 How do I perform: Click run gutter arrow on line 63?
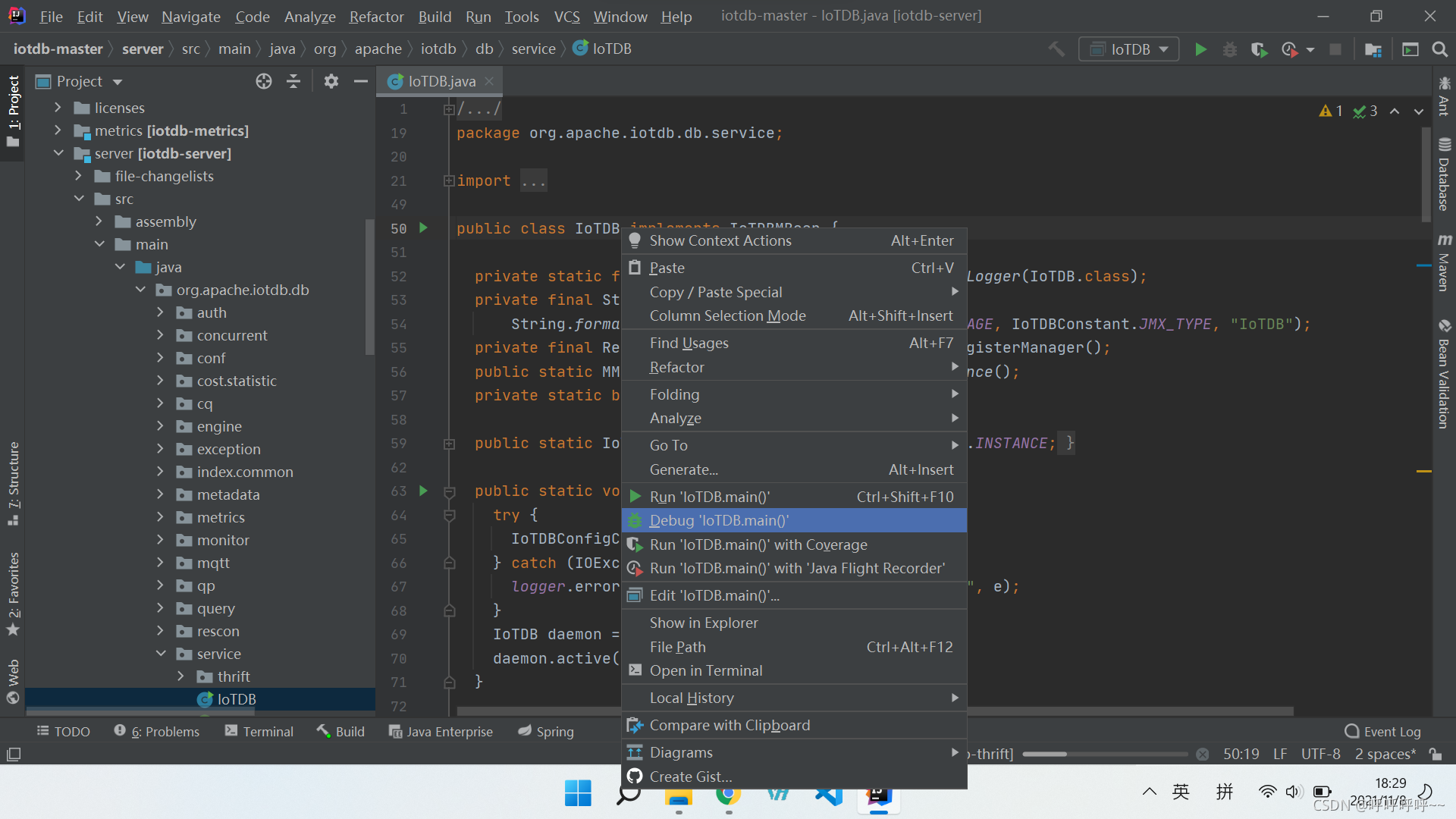[x=423, y=491]
